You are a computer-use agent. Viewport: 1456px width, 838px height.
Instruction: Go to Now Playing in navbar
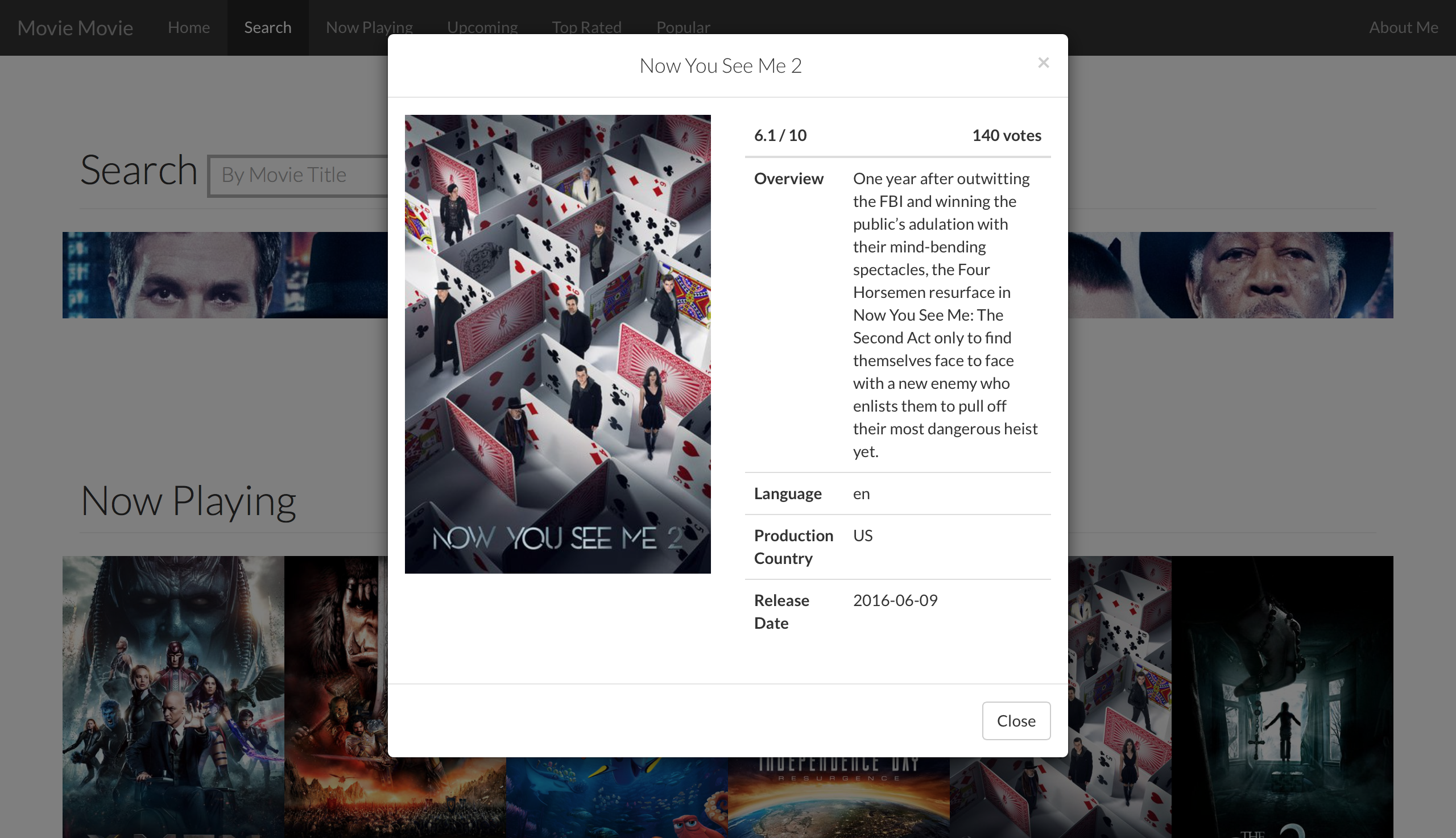[x=369, y=28]
